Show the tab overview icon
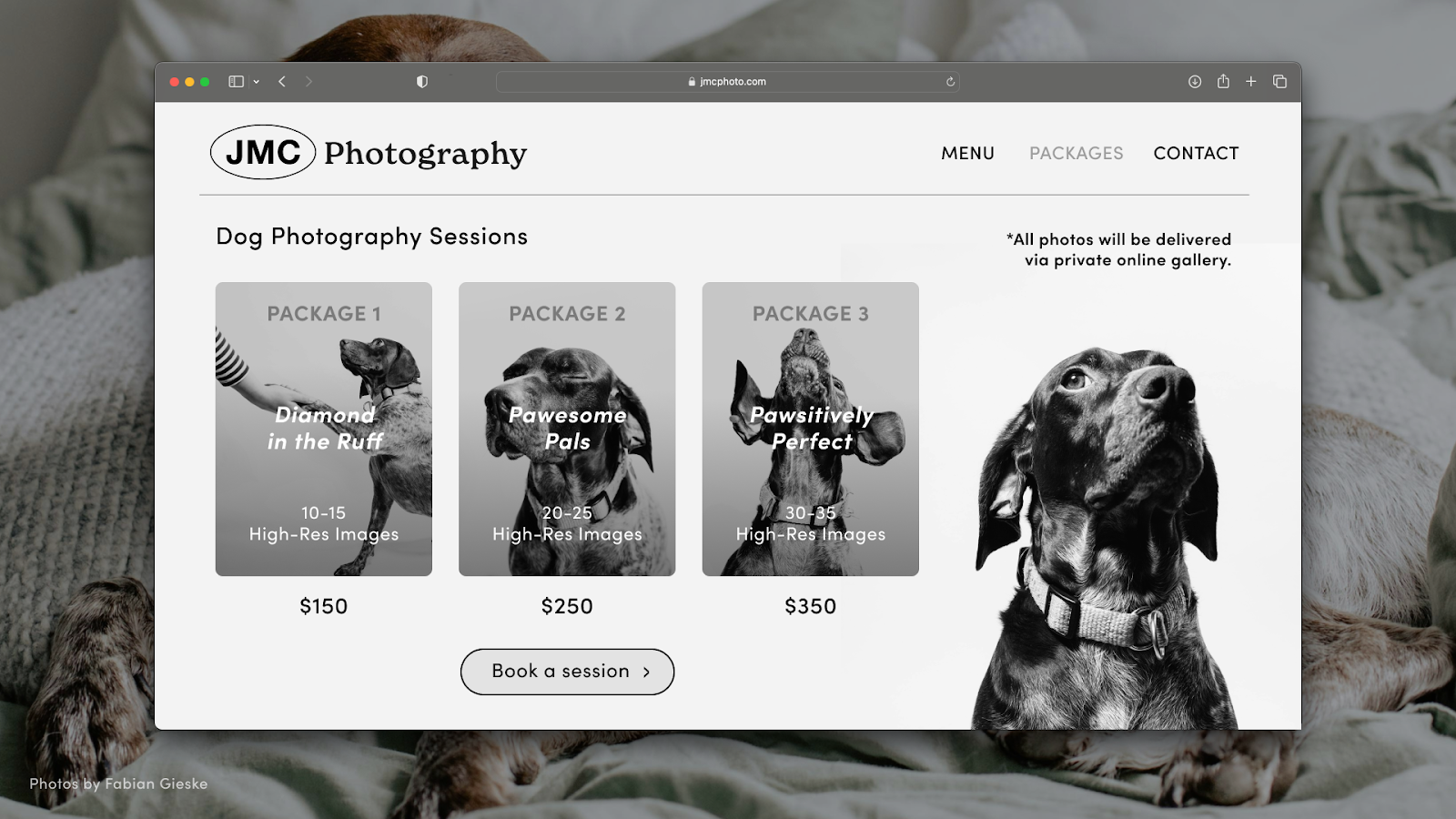Viewport: 1456px width, 819px height. (x=1279, y=82)
